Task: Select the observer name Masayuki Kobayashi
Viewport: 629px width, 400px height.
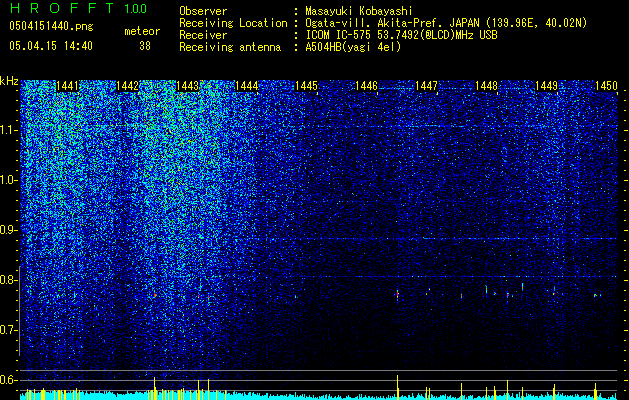Action: coord(359,11)
